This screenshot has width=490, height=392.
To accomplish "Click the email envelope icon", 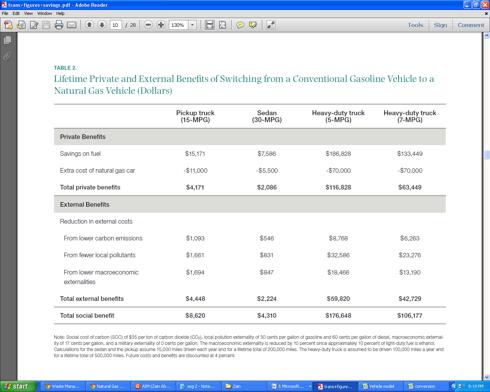I will [x=72, y=25].
